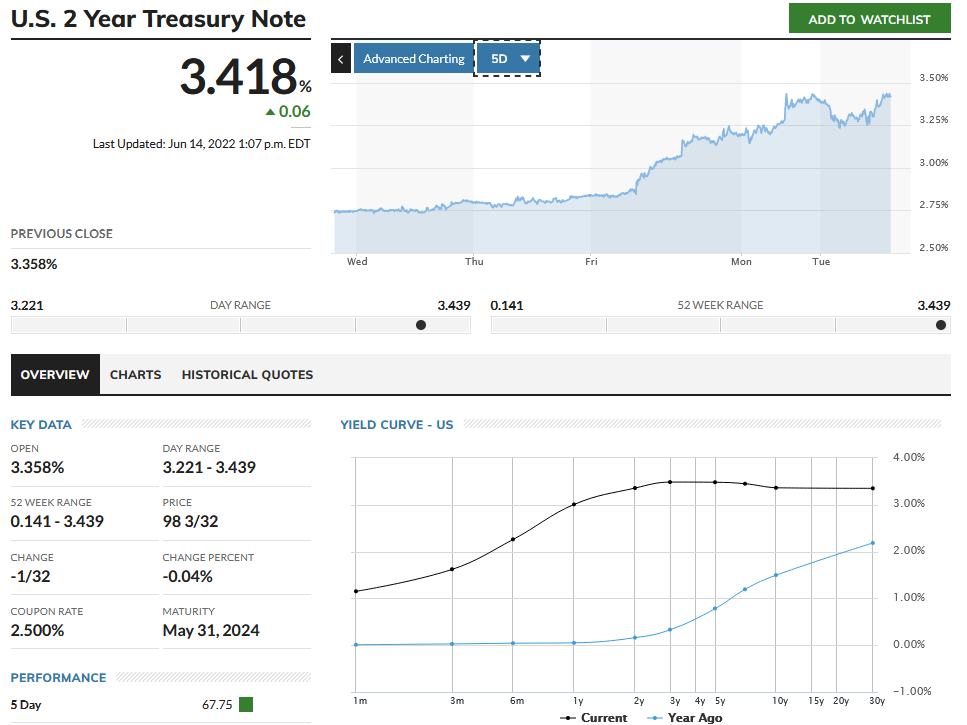The image size is (967, 725).
Task: Click 1y data point on Current yield curve
Action: click(x=574, y=504)
